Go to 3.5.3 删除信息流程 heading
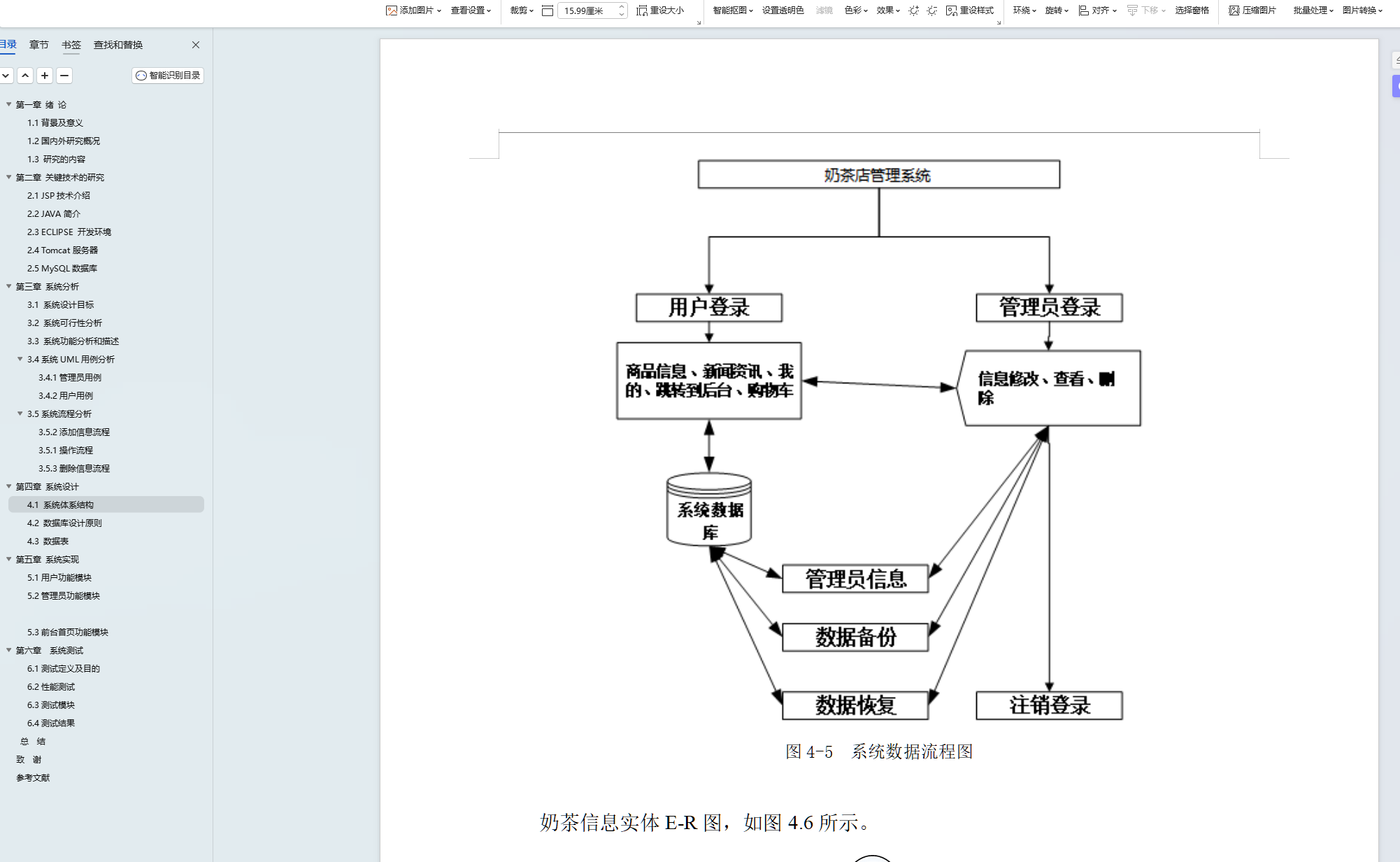1400x862 pixels. (x=74, y=468)
